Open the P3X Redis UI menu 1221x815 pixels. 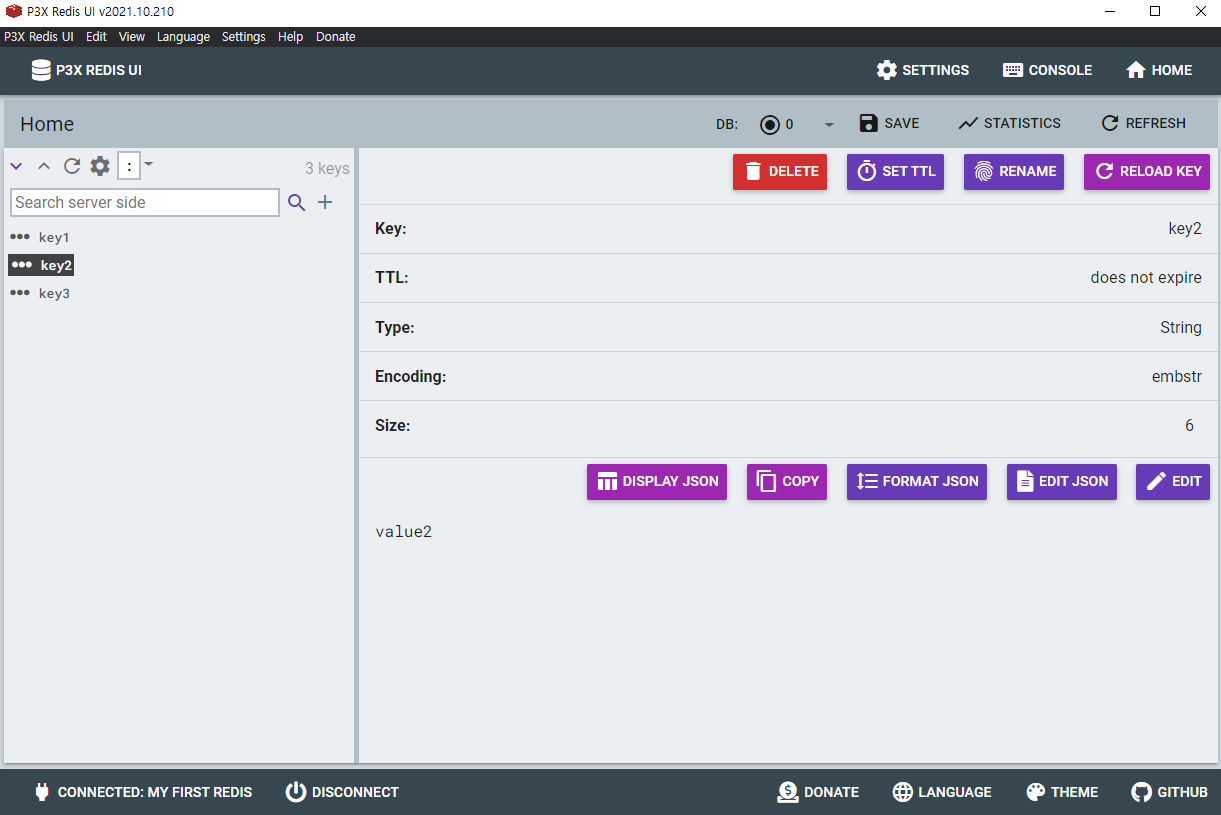(x=39, y=37)
